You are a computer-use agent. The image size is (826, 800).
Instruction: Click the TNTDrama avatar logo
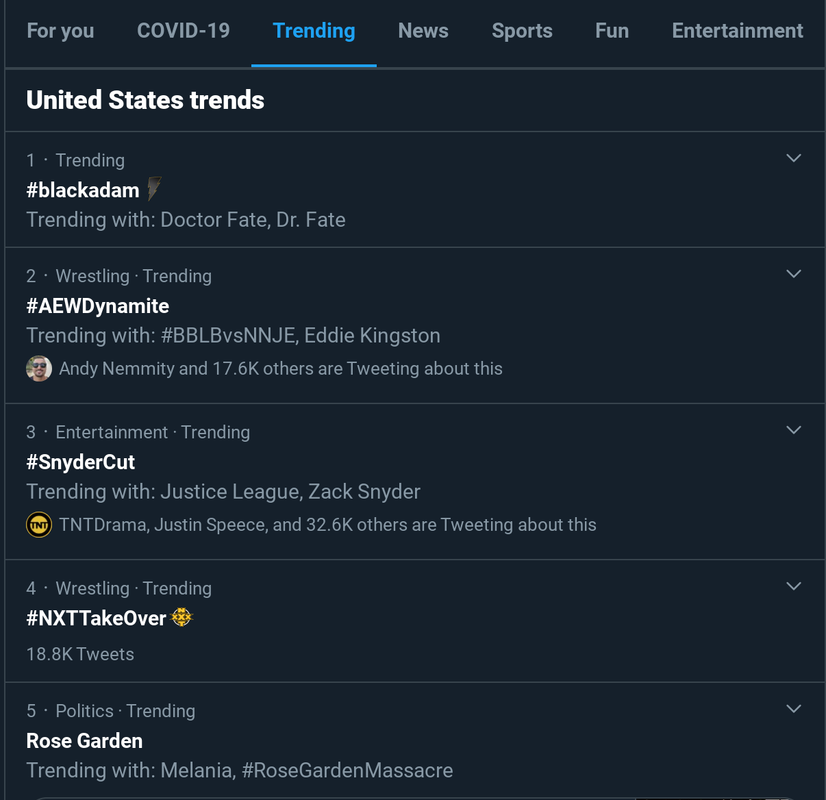39,524
